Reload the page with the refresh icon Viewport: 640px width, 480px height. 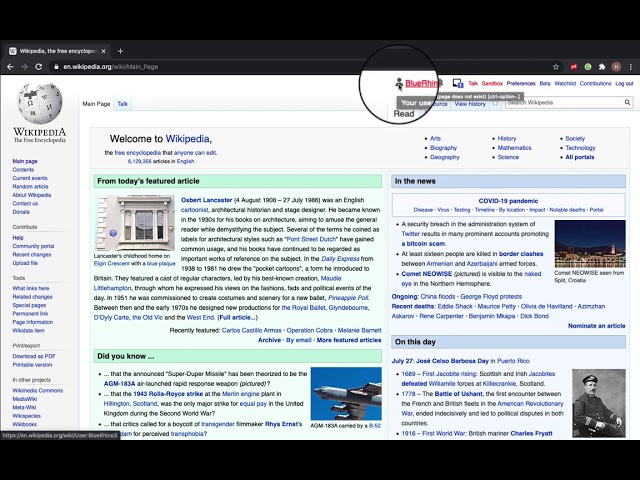click(x=38, y=67)
